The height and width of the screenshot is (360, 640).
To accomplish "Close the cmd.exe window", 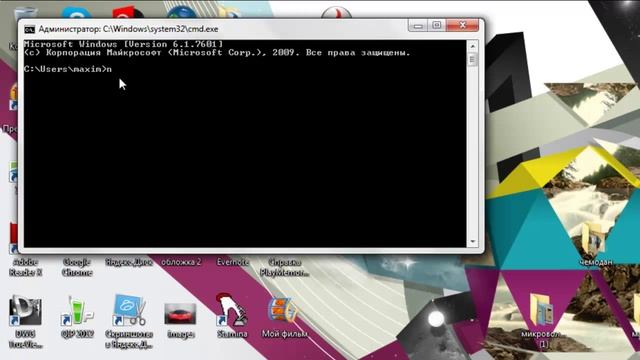I will click(x=462, y=26).
